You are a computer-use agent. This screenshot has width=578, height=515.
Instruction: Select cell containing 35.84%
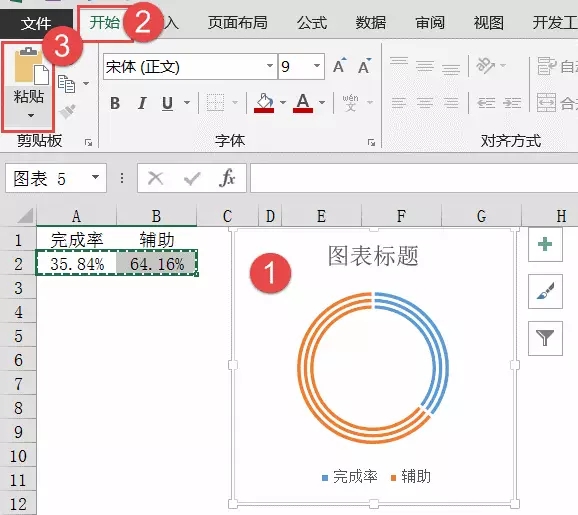point(76,263)
